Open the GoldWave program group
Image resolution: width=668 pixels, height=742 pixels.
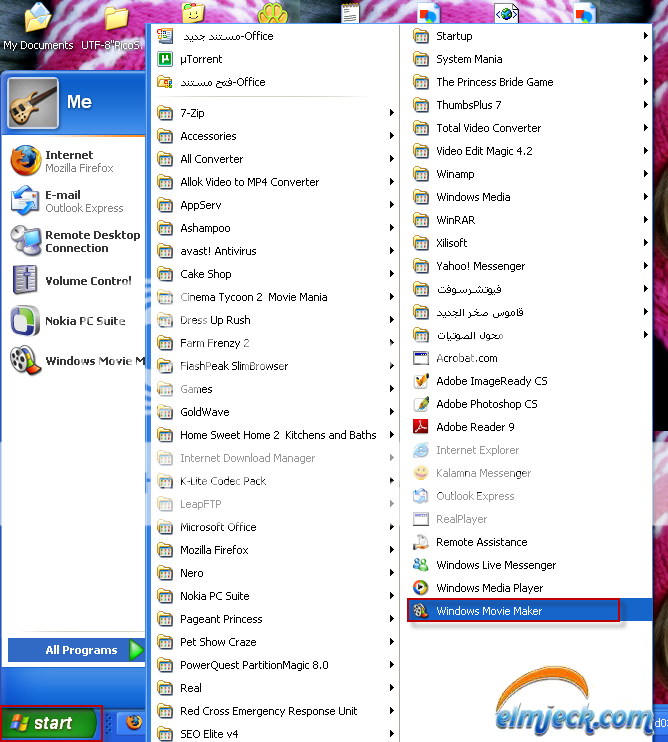point(276,412)
